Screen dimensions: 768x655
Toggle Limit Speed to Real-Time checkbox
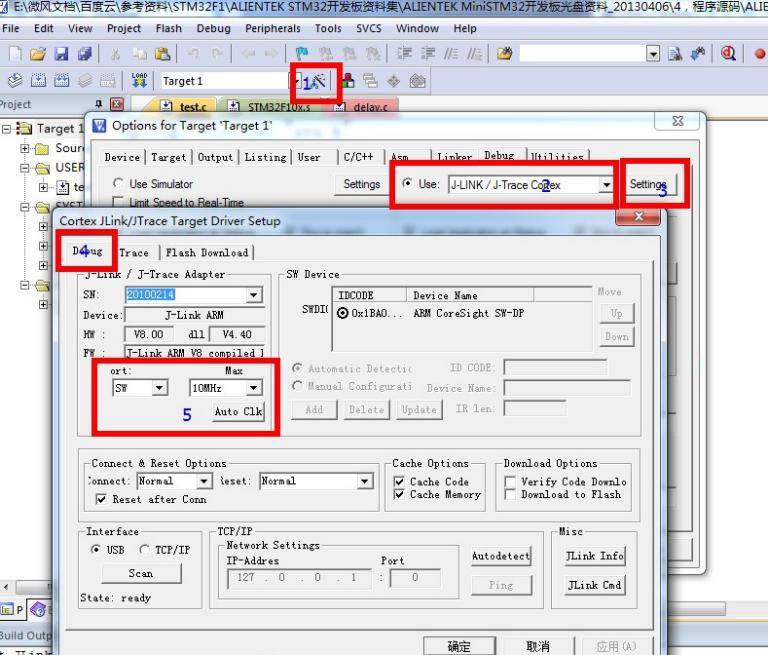[x=118, y=202]
